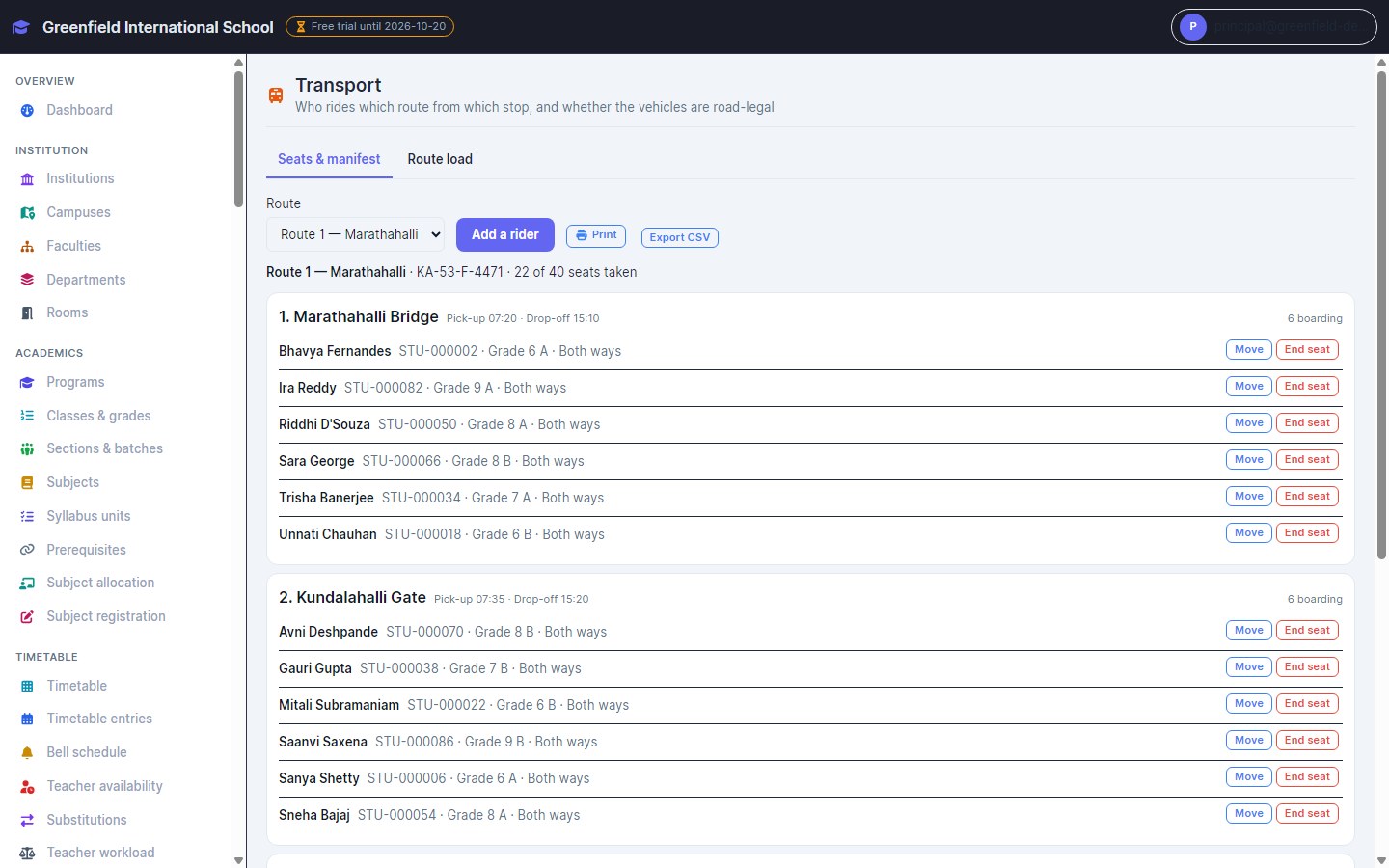Image resolution: width=1389 pixels, height=868 pixels.
Task: Click the '22 of 40 seats taken' summary
Action: point(575,273)
